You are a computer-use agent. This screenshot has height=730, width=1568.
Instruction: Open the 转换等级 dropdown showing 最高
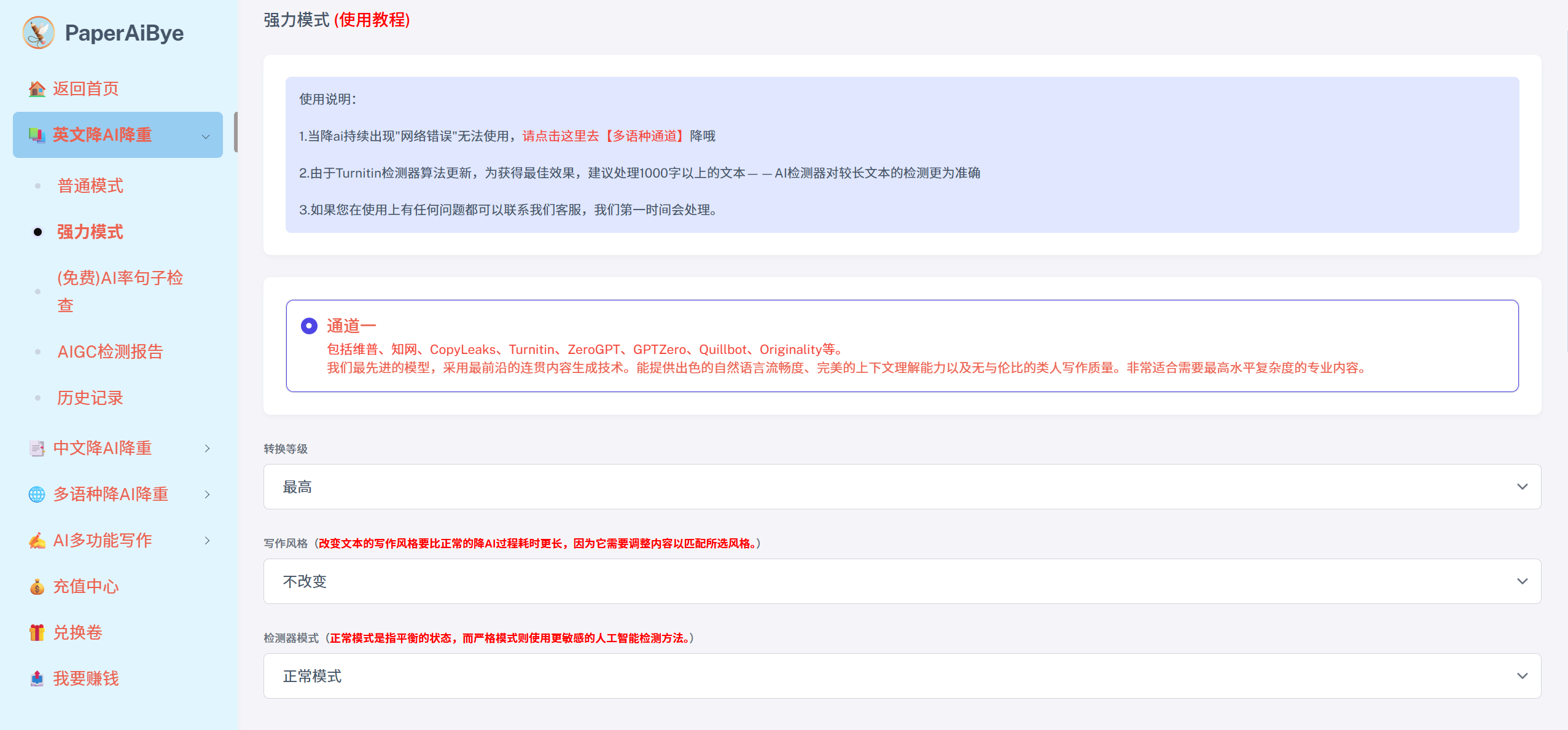click(902, 486)
